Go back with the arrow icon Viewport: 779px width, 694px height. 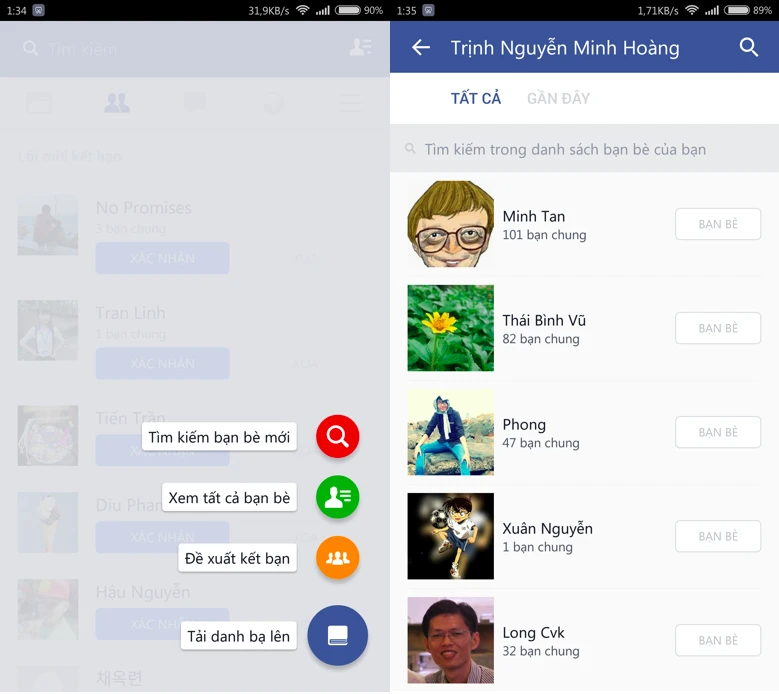(x=421, y=48)
